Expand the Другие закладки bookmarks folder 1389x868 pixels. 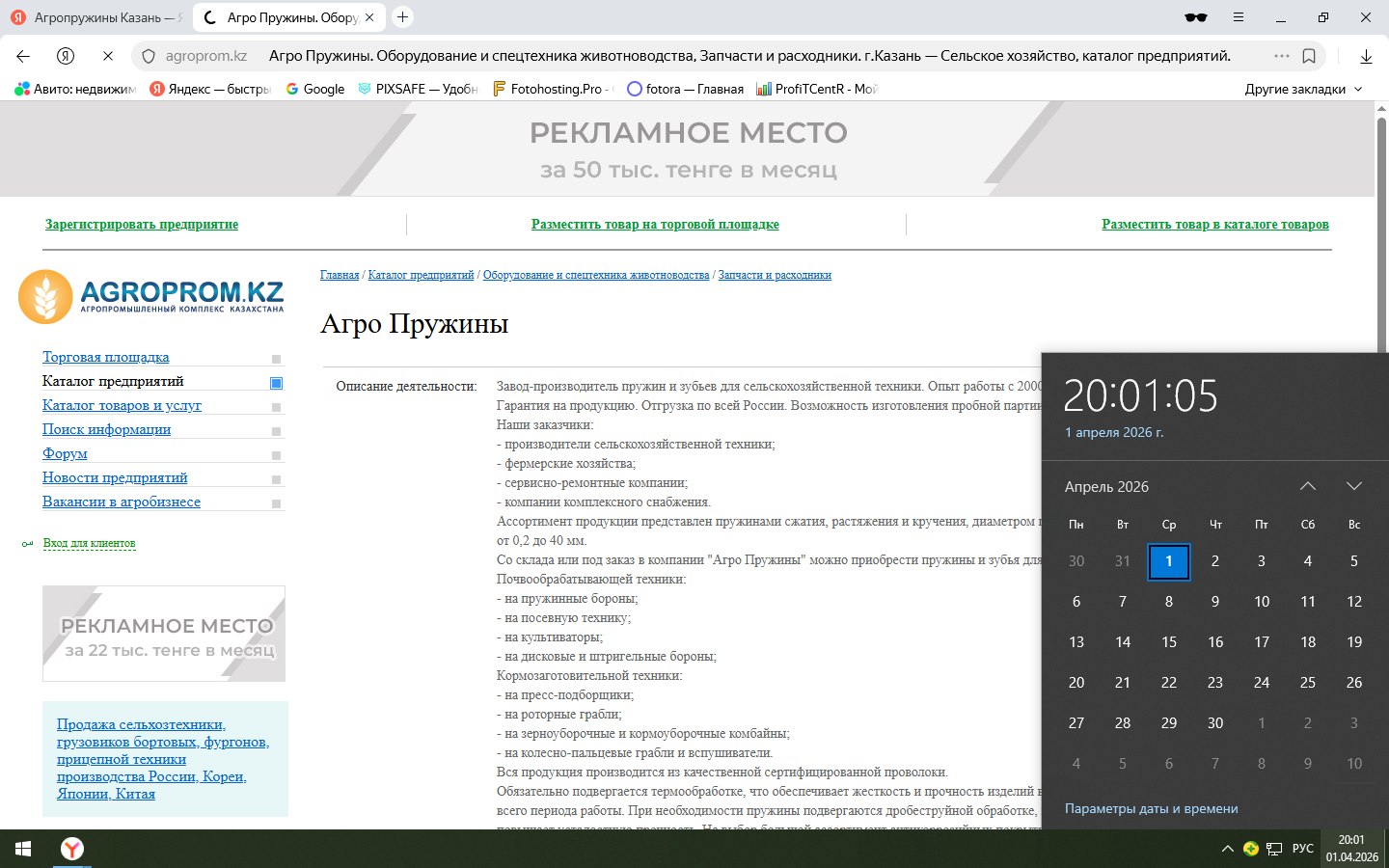[1303, 89]
